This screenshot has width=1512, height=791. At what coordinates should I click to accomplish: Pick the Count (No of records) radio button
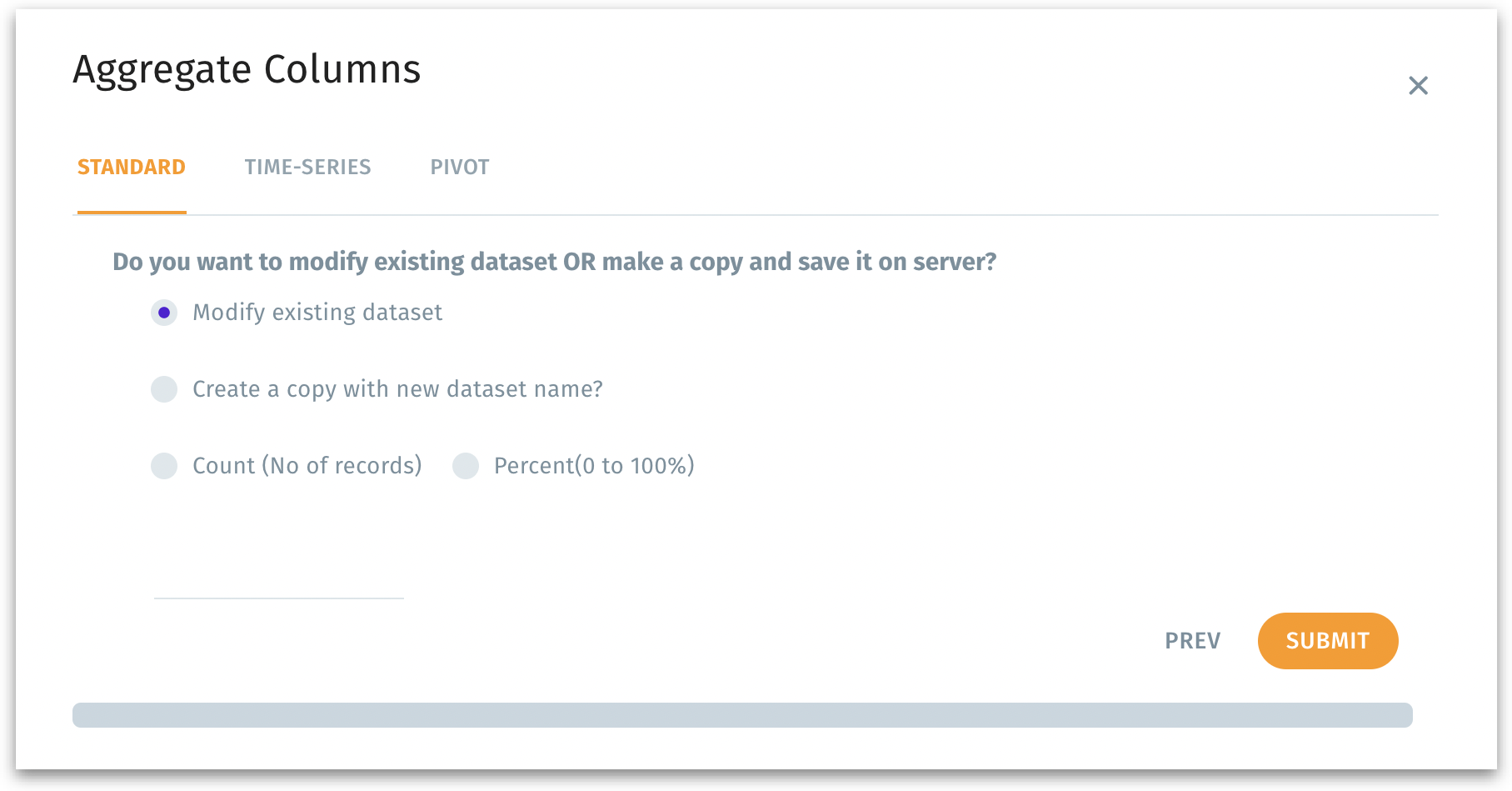point(164,466)
